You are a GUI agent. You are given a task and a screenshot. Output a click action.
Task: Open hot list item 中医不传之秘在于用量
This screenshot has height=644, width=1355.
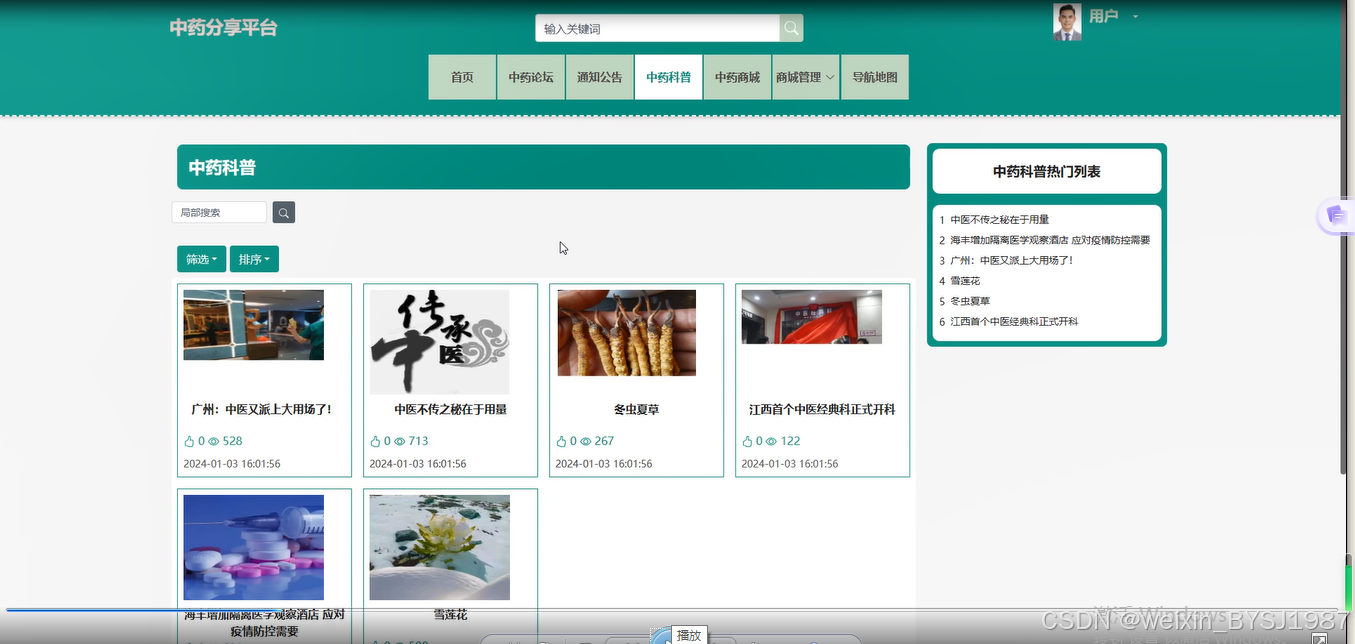[999, 219]
